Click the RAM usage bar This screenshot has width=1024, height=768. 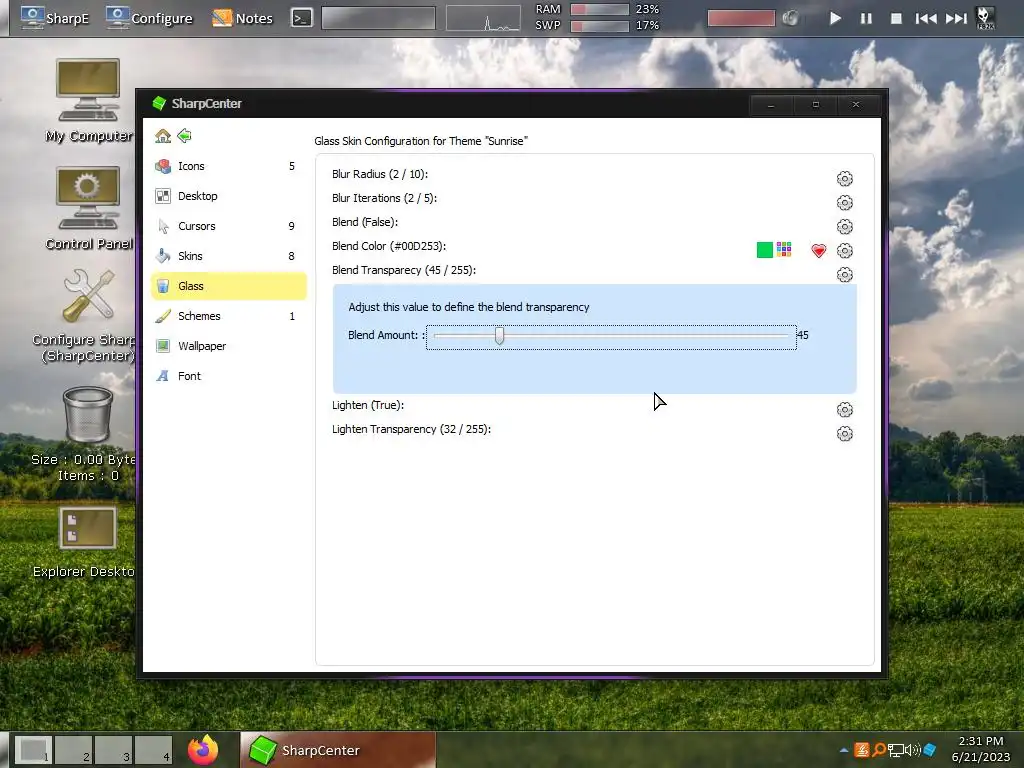click(600, 9)
